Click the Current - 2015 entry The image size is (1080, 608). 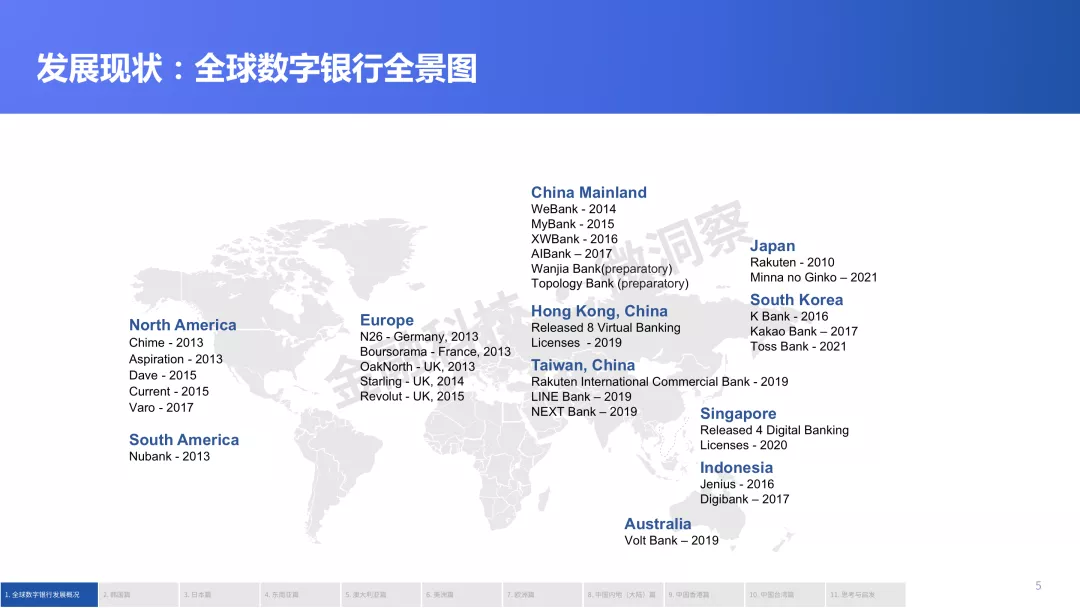(x=169, y=391)
